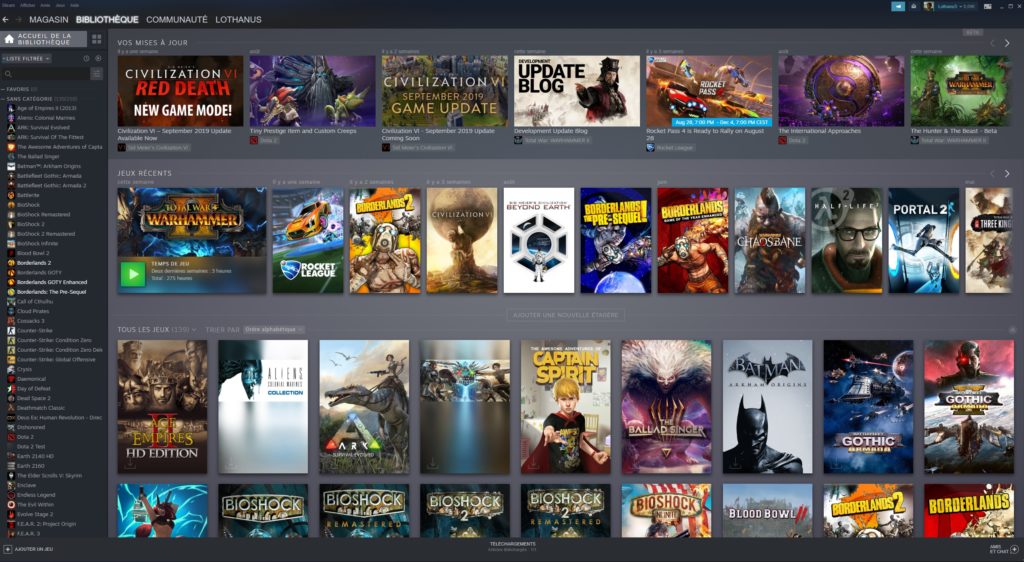1024x562 pixels.
Task: Select Borderlands 2 in the sidebar game list
Action: [37, 263]
